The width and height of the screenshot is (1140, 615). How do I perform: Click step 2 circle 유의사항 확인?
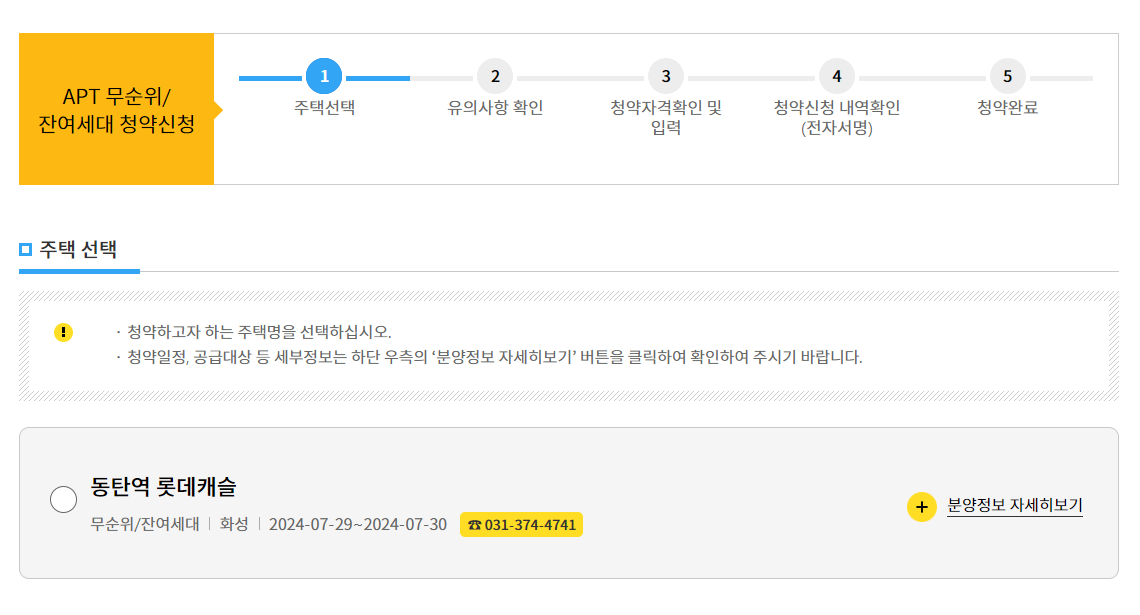495,76
